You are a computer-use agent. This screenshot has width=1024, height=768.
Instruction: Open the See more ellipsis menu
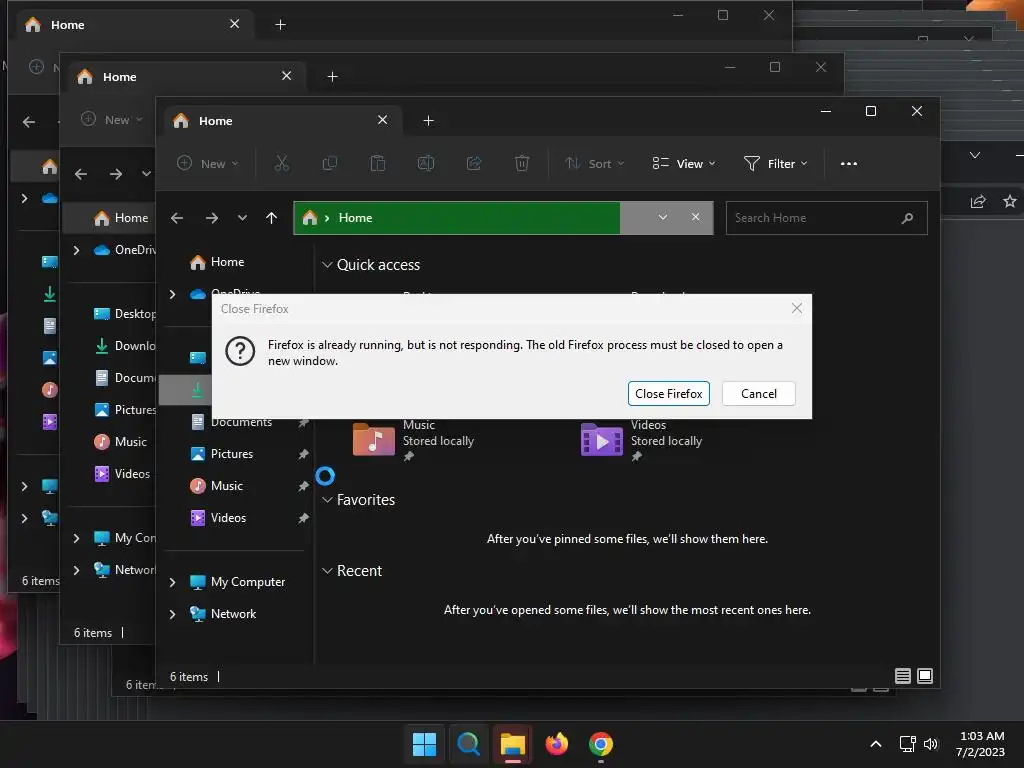tap(848, 163)
